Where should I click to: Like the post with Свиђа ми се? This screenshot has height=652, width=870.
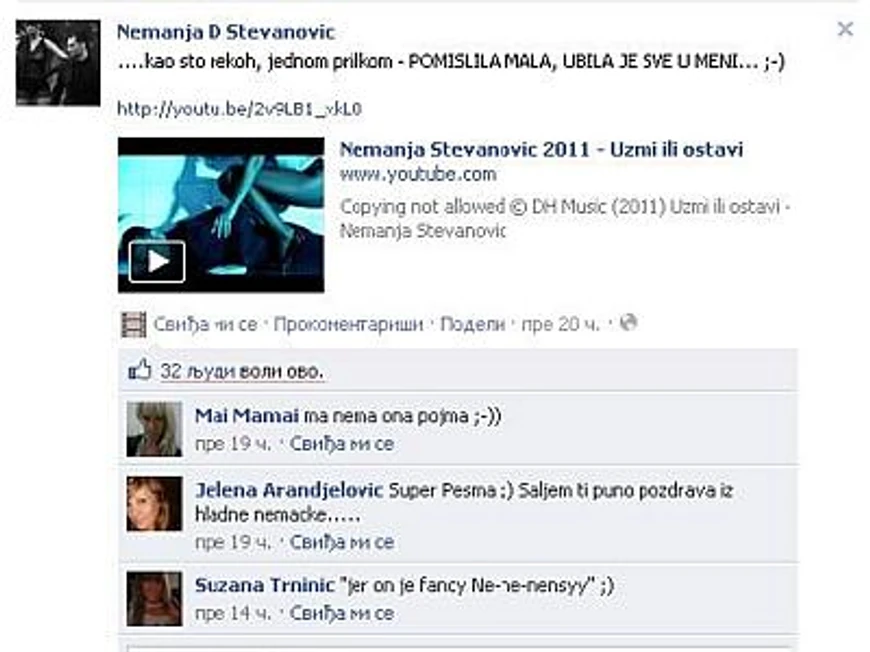[x=205, y=324]
